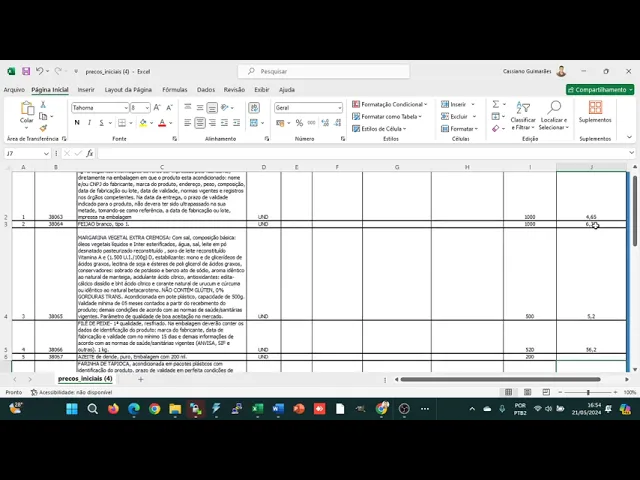
Task: Open Localizar e Selecionar
Action: pyautogui.click(x=554, y=116)
